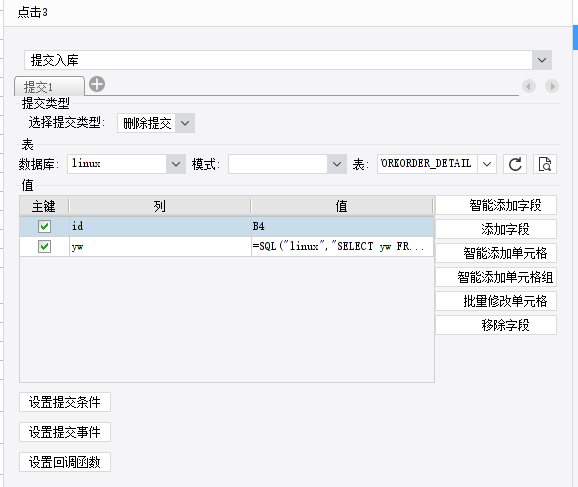Image resolution: width=578 pixels, height=487 pixels.
Task: Click the refresh table list icon
Action: (x=515, y=164)
